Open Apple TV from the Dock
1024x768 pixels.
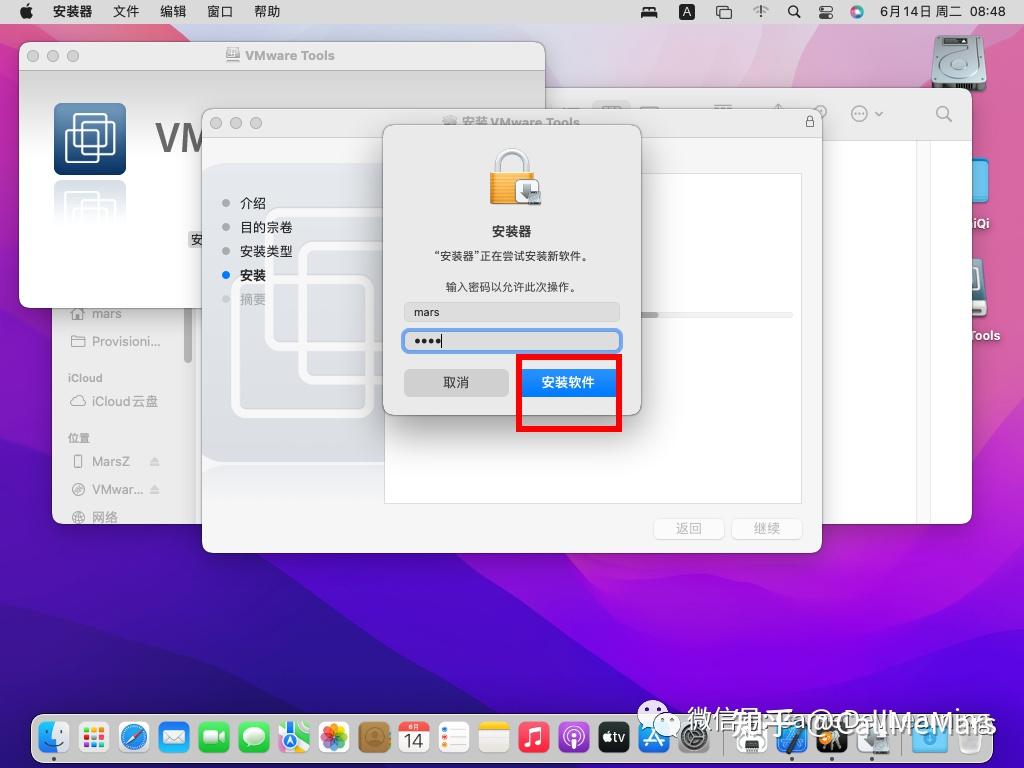pos(614,738)
